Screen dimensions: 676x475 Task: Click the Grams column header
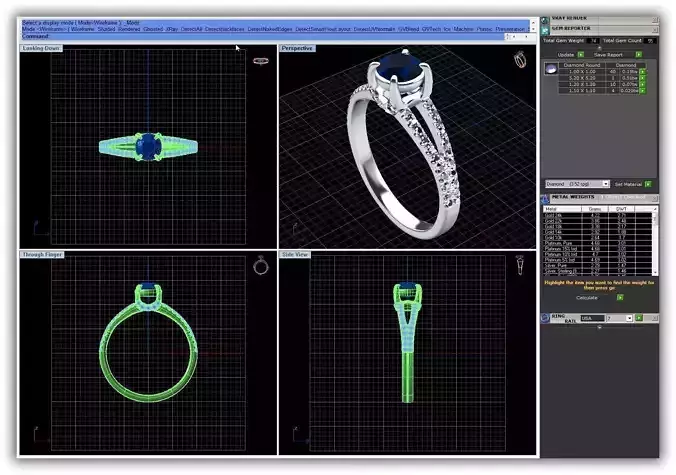595,209
